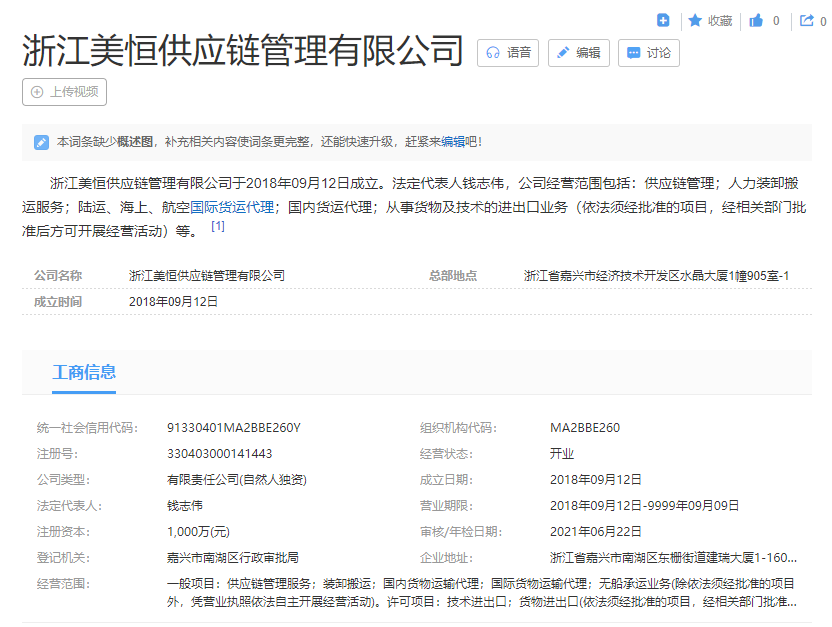
Task: Click the registration number 330403000141443
Action: 219,454
